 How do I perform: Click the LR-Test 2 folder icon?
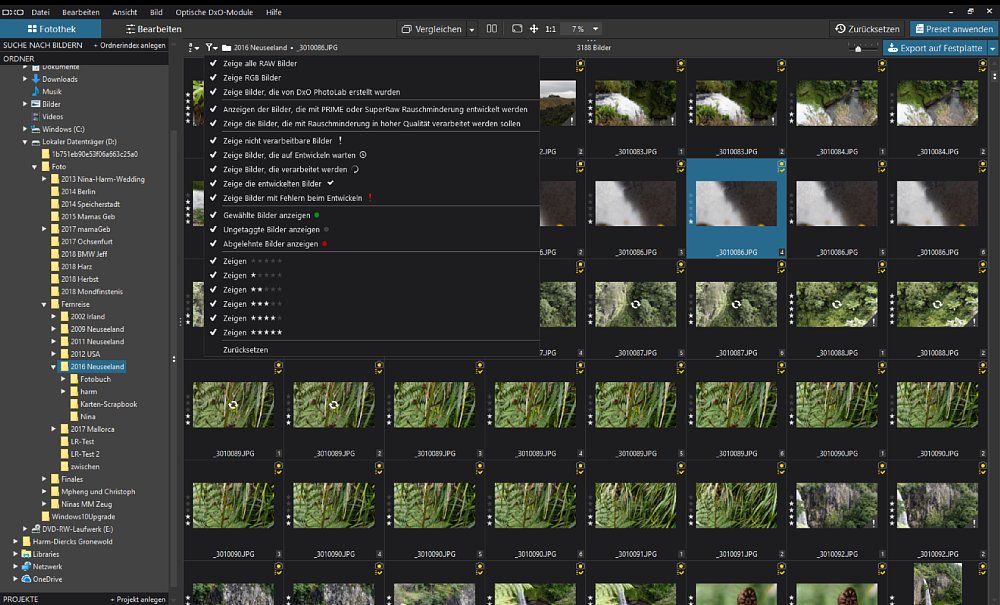click(x=64, y=454)
